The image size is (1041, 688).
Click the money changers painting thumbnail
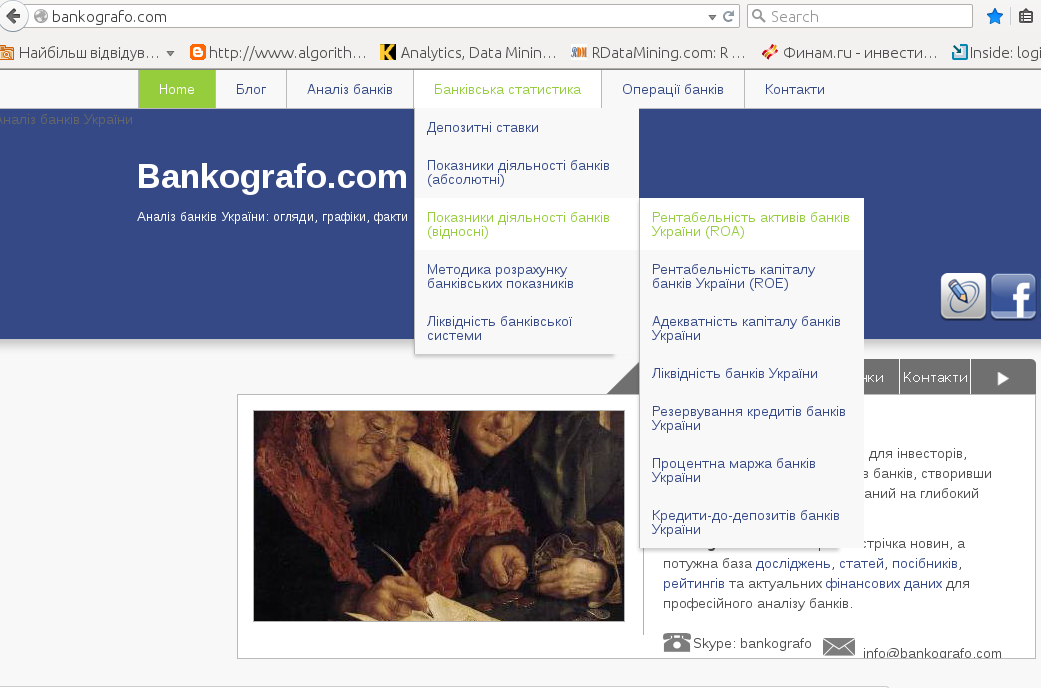tap(439, 515)
